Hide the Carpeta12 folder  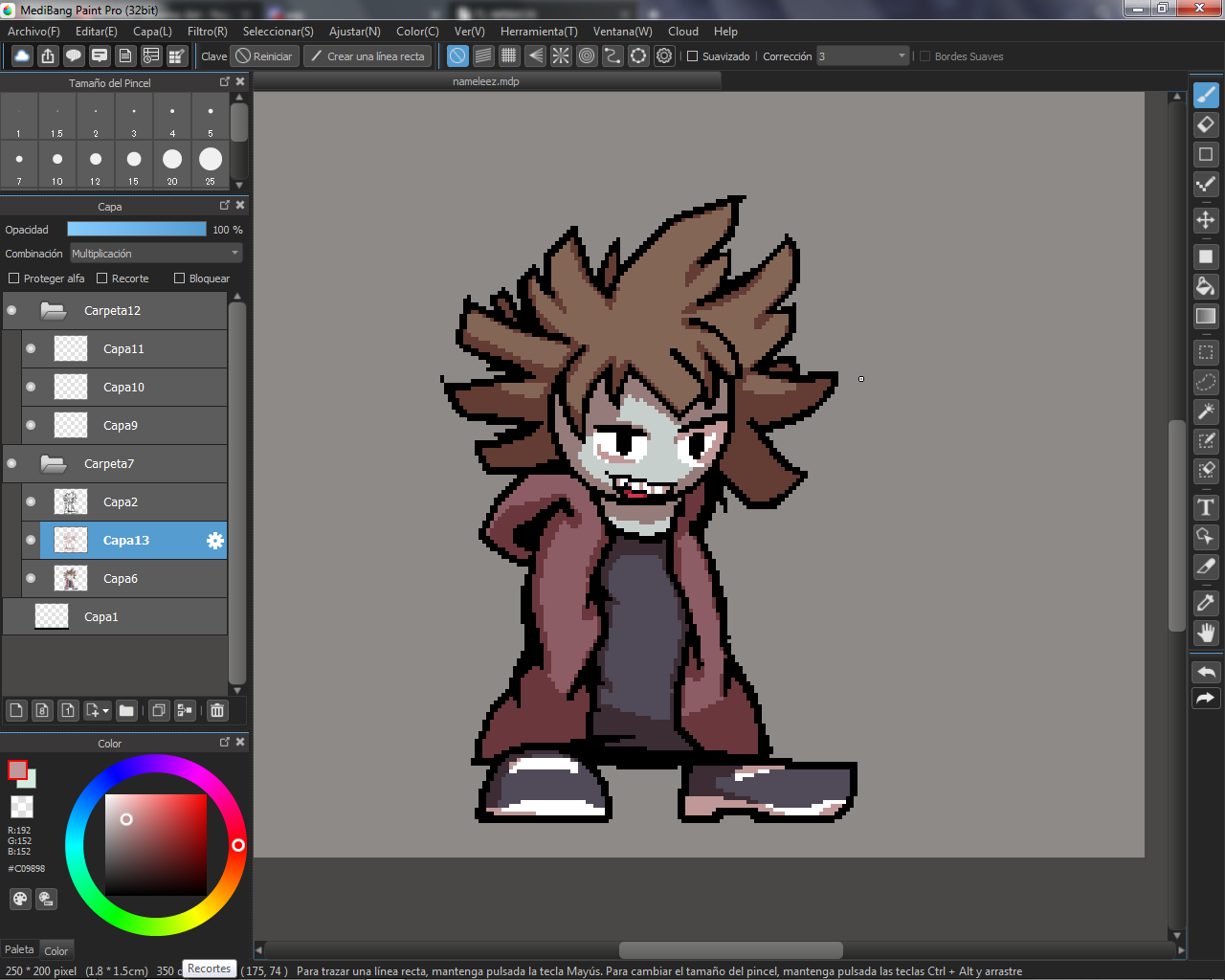pos(11,310)
